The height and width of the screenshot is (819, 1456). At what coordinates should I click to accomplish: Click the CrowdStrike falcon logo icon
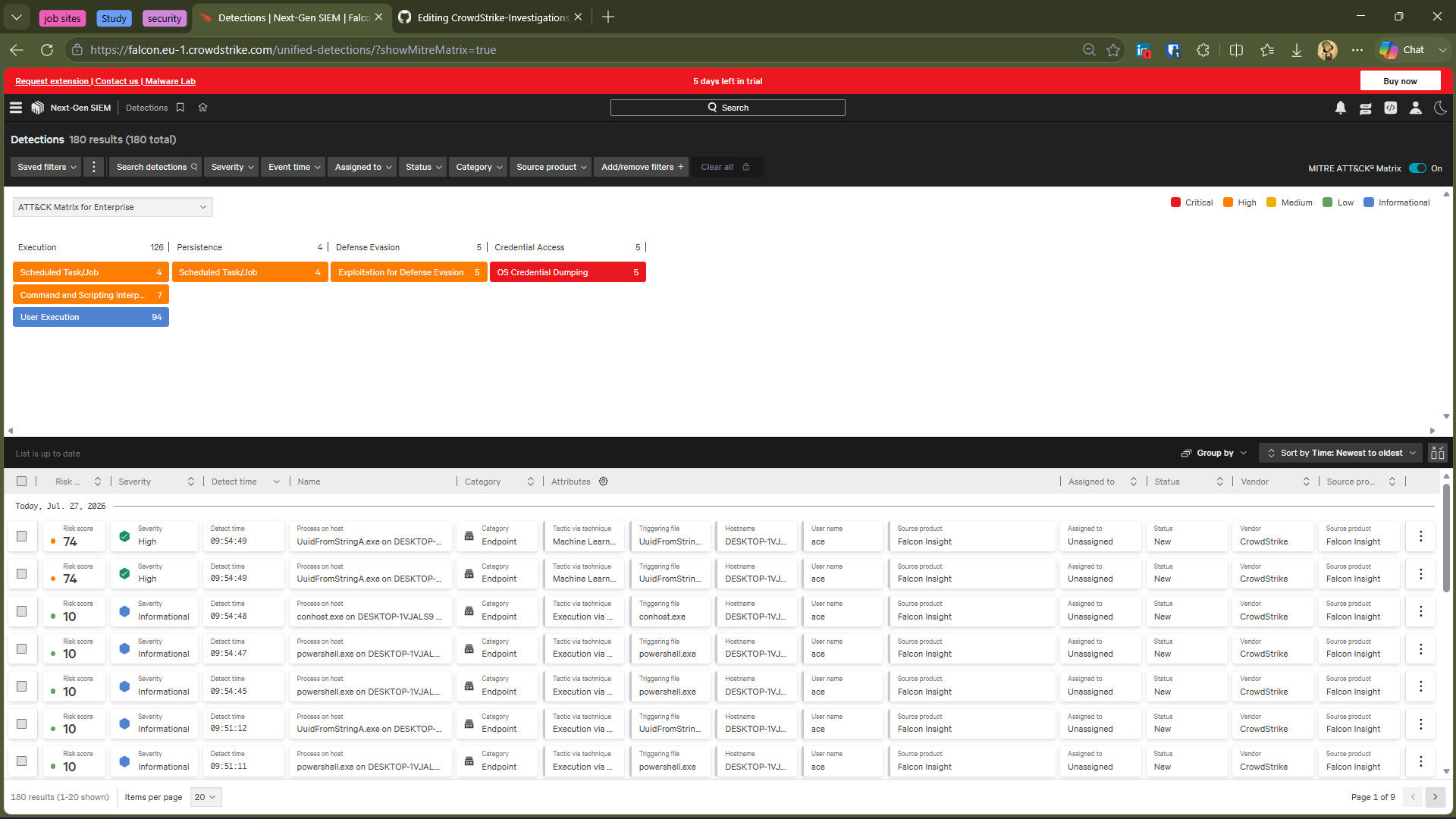pyautogui.click(x=37, y=108)
